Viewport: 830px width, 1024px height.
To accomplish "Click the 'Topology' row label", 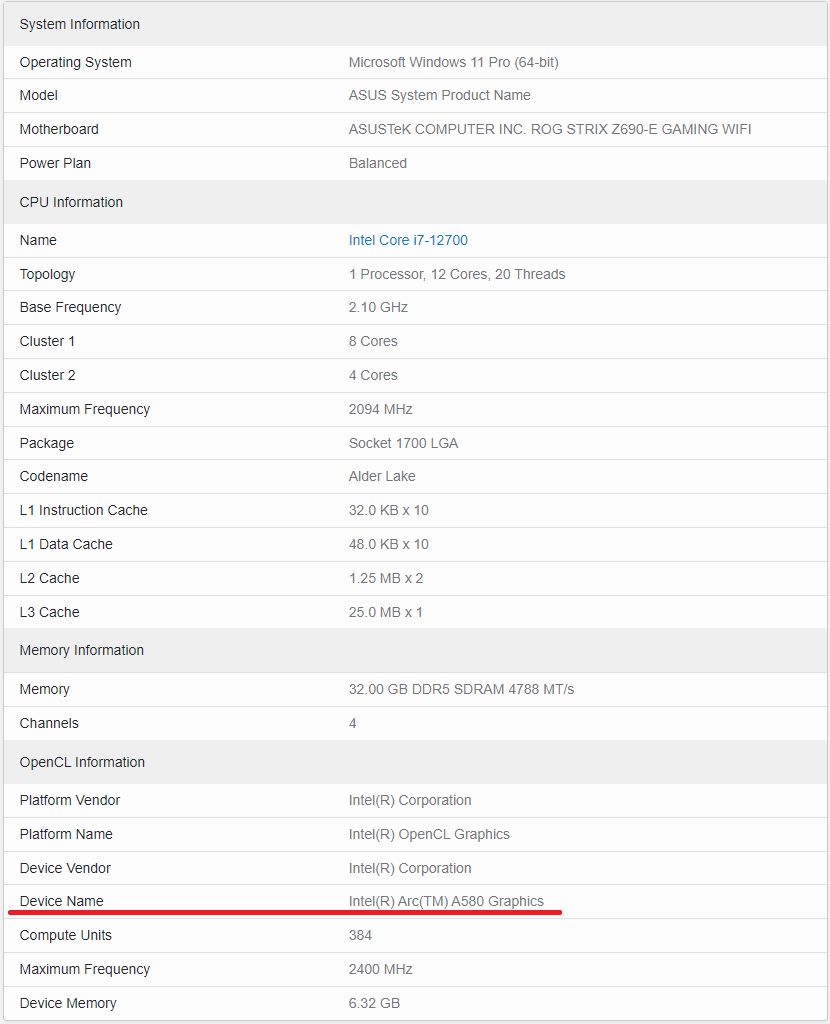I will pos(48,274).
